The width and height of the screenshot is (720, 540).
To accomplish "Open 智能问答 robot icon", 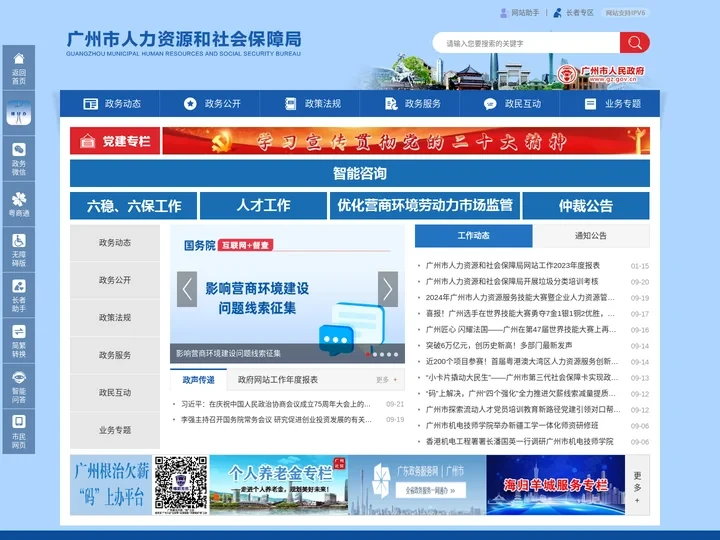I will (19, 386).
